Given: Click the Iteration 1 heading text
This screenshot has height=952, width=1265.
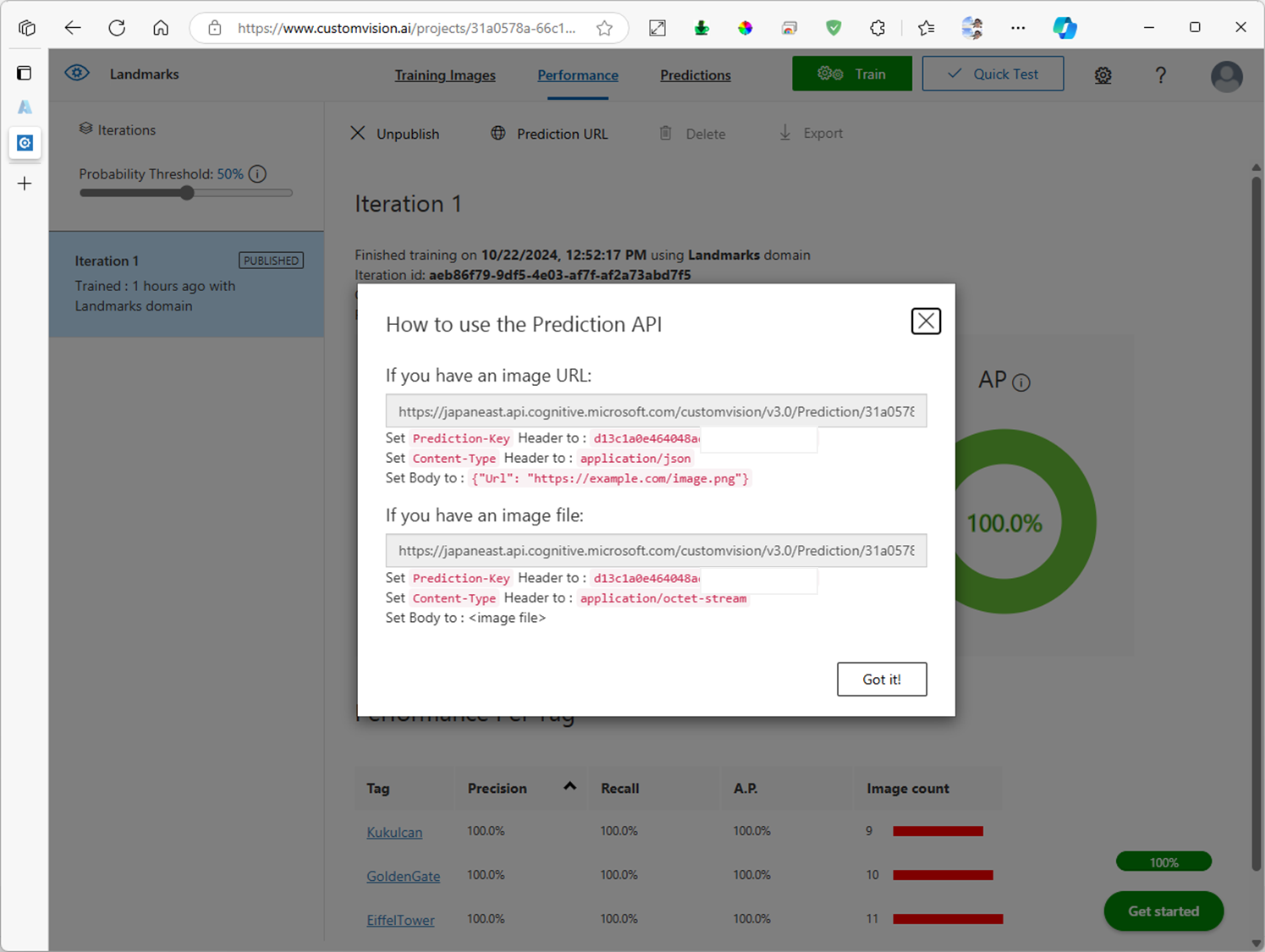Looking at the screenshot, I should tap(408, 204).
